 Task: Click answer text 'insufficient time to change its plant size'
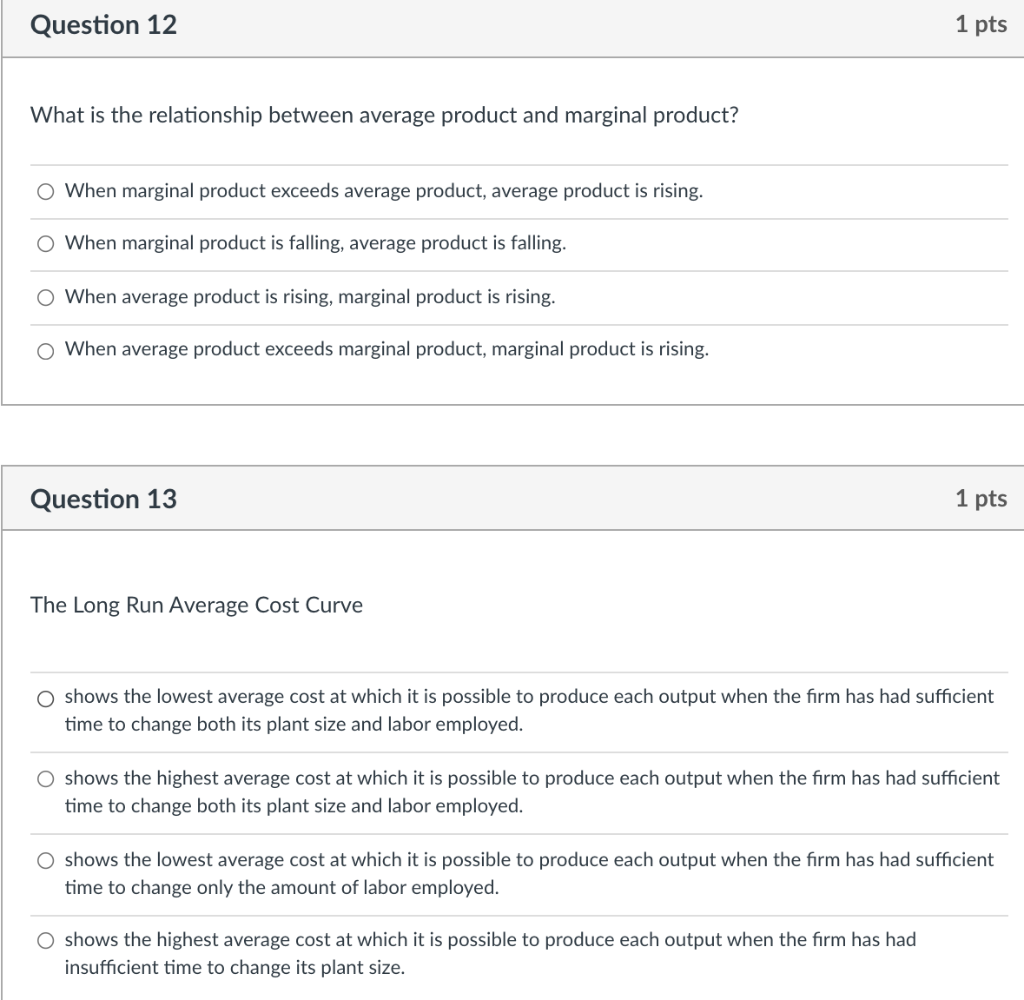tap(235, 967)
